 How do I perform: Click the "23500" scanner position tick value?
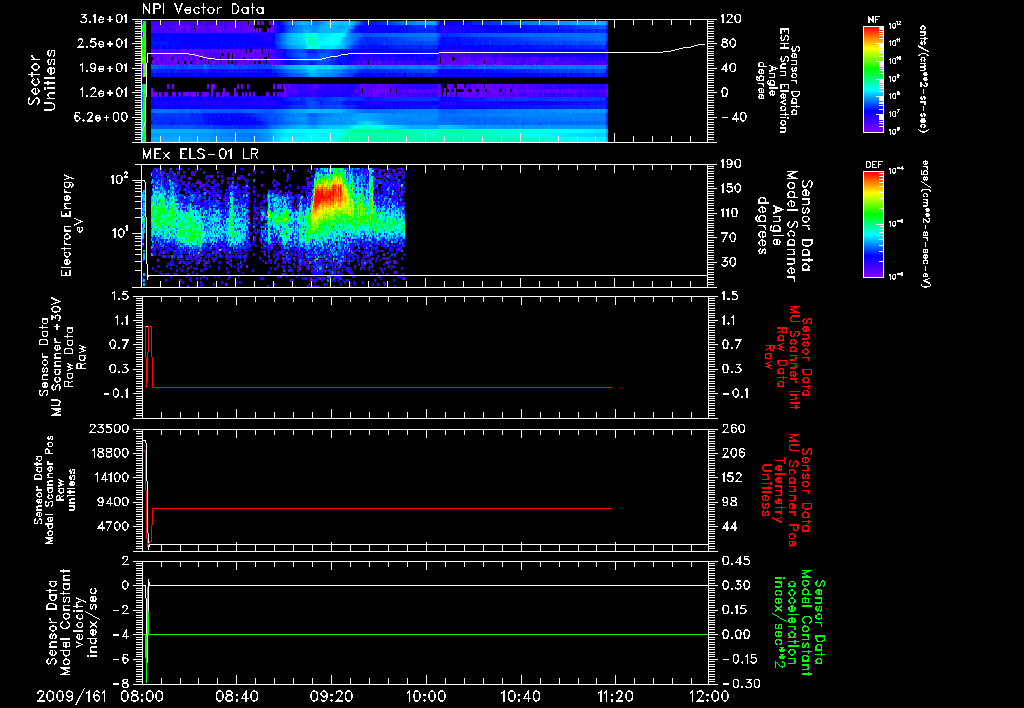109,429
